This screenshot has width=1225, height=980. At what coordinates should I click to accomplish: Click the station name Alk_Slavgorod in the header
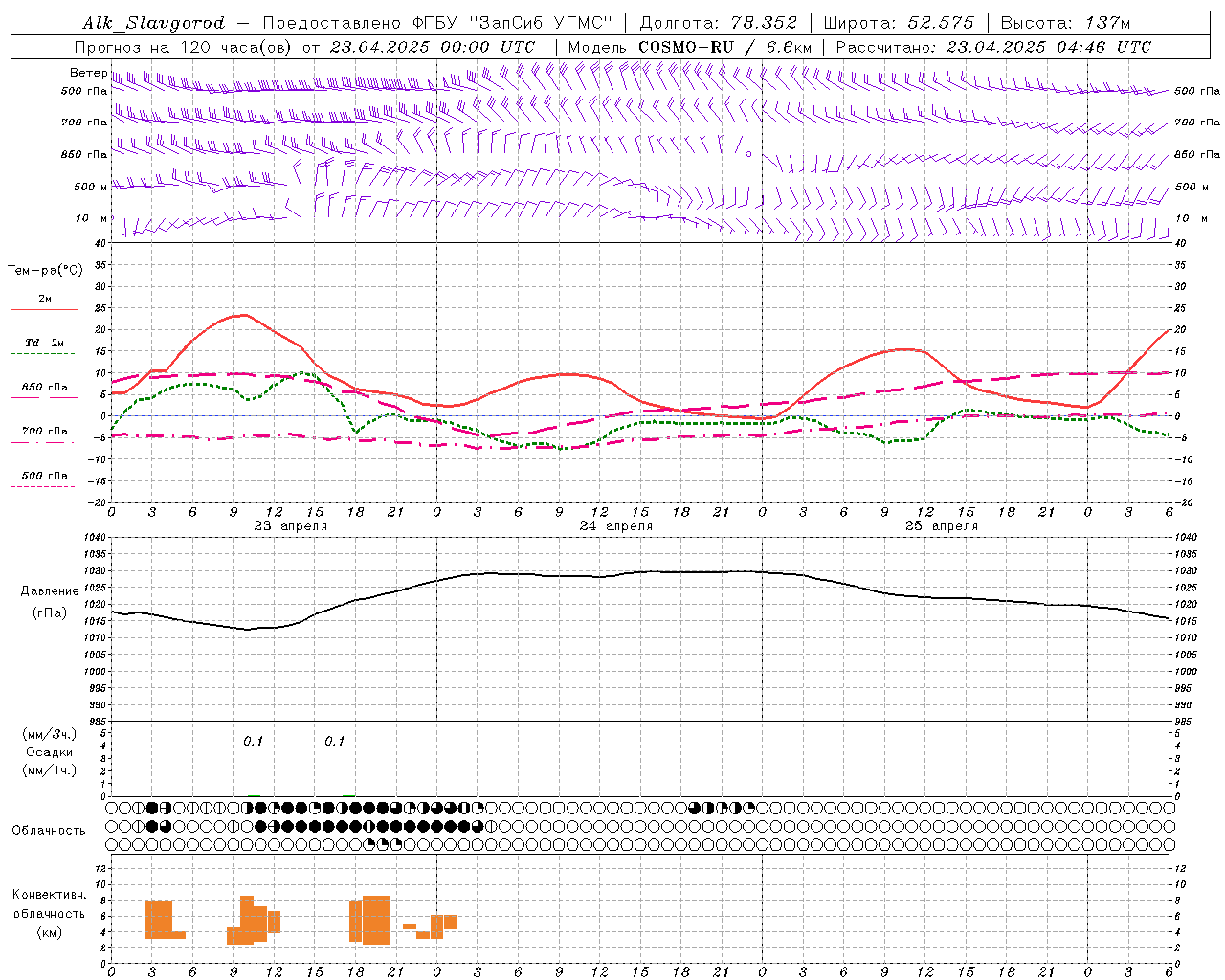point(154,23)
